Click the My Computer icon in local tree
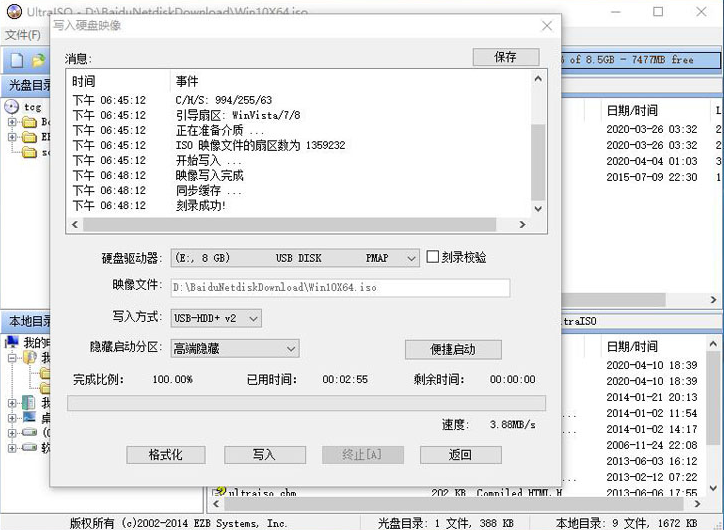This screenshot has height=530, width=724. (x=12, y=342)
